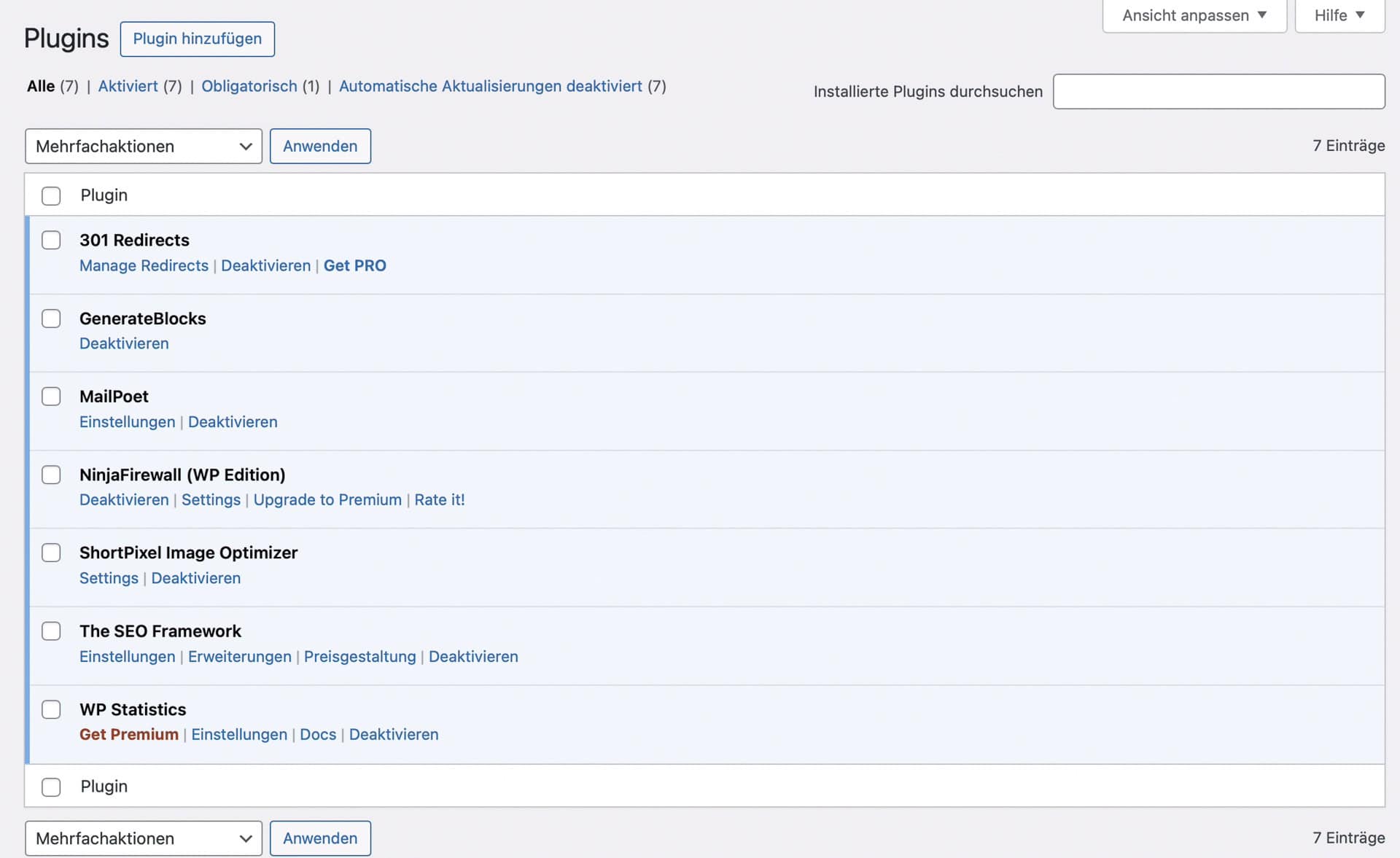Open the bottom Mehrfachaktionen dropdown
The image size is (1400, 858).
click(144, 838)
